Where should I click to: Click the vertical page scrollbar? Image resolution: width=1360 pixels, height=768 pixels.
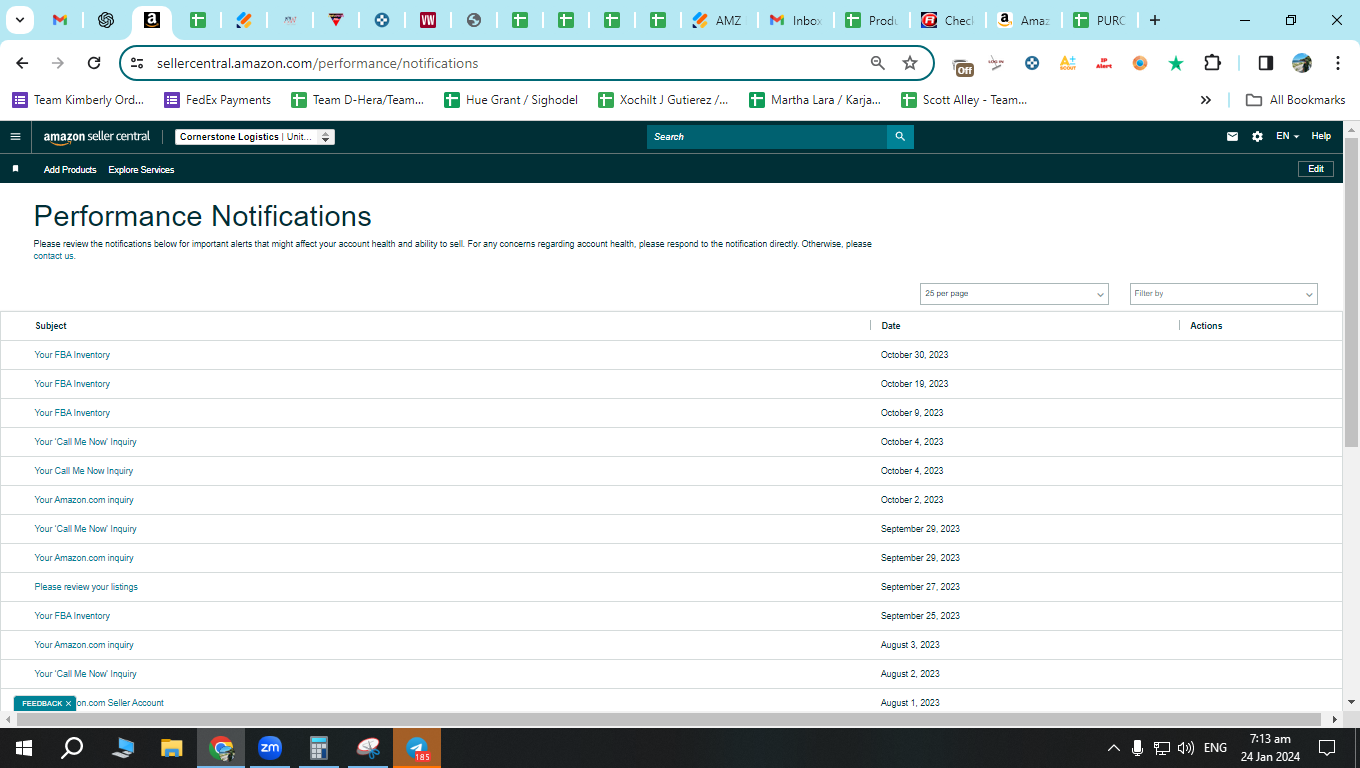tap(1351, 291)
